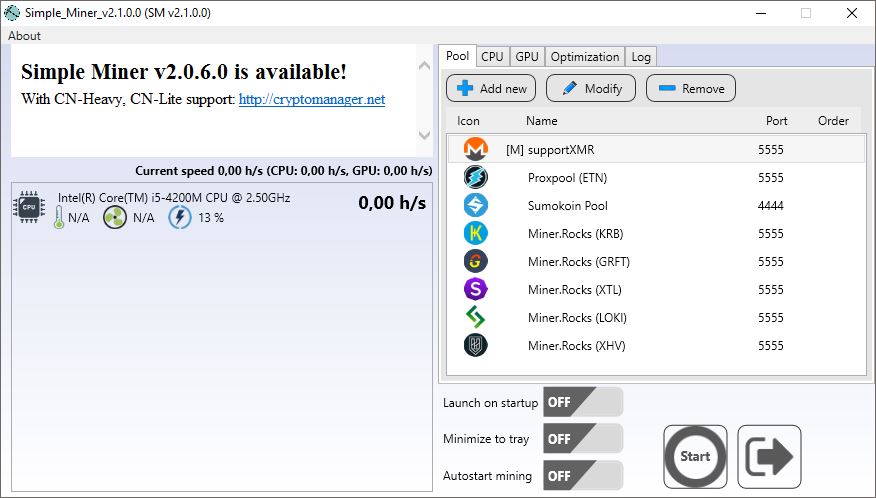Viewport: 876px width, 498px height.
Task: Toggle Minimize to tray switch
Action: pyautogui.click(x=583, y=439)
